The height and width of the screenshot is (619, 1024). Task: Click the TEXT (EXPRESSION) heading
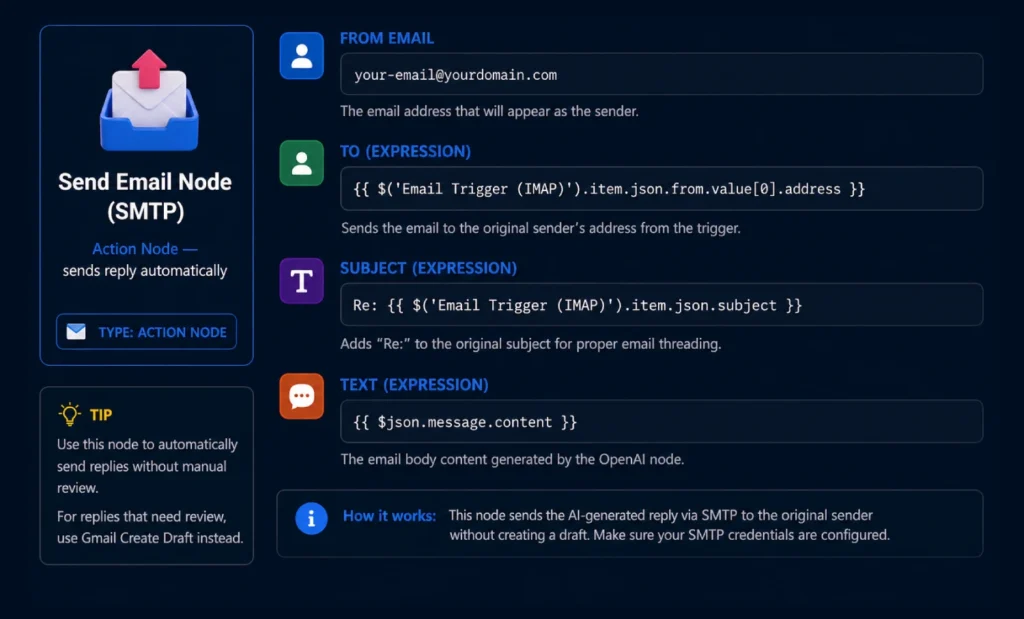414,385
